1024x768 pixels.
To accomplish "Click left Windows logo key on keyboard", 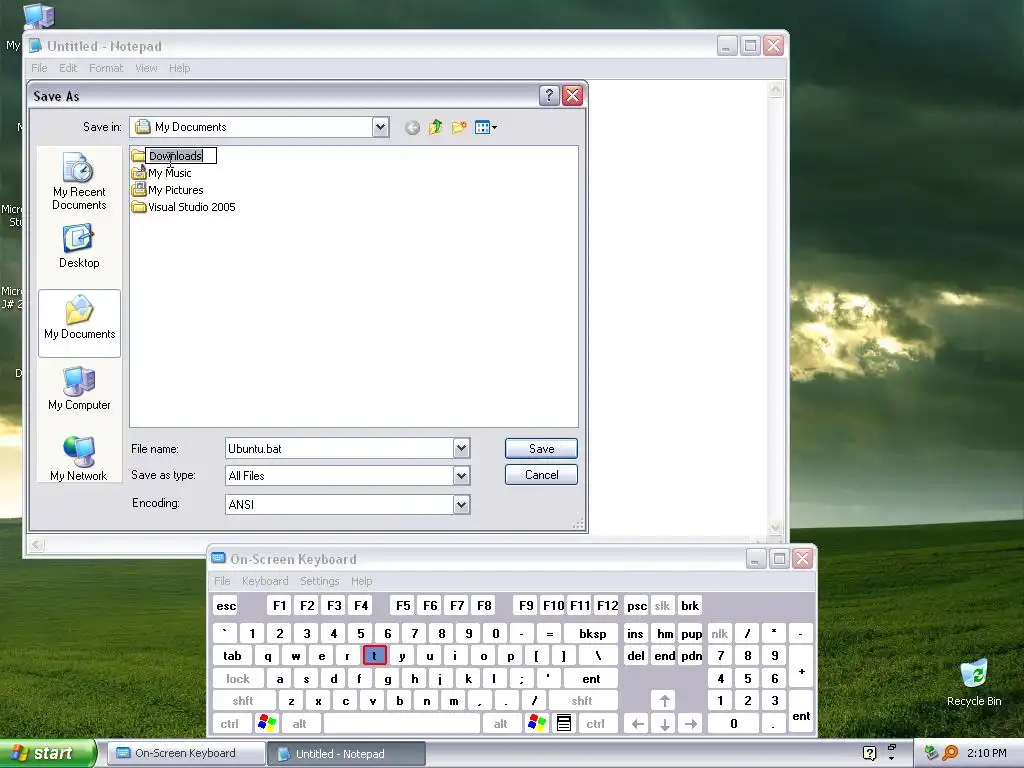I will pos(267,723).
